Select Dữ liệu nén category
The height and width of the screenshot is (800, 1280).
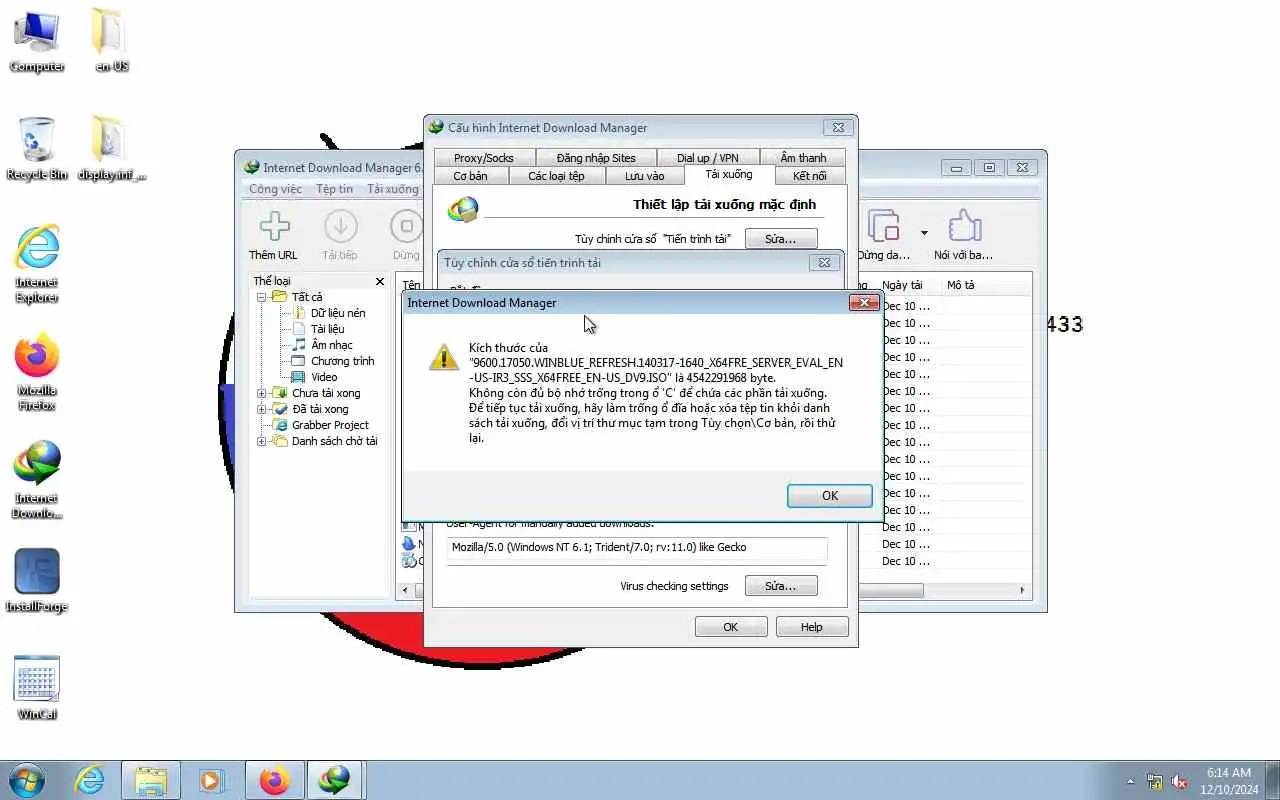pyautogui.click(x=337, y=313)
